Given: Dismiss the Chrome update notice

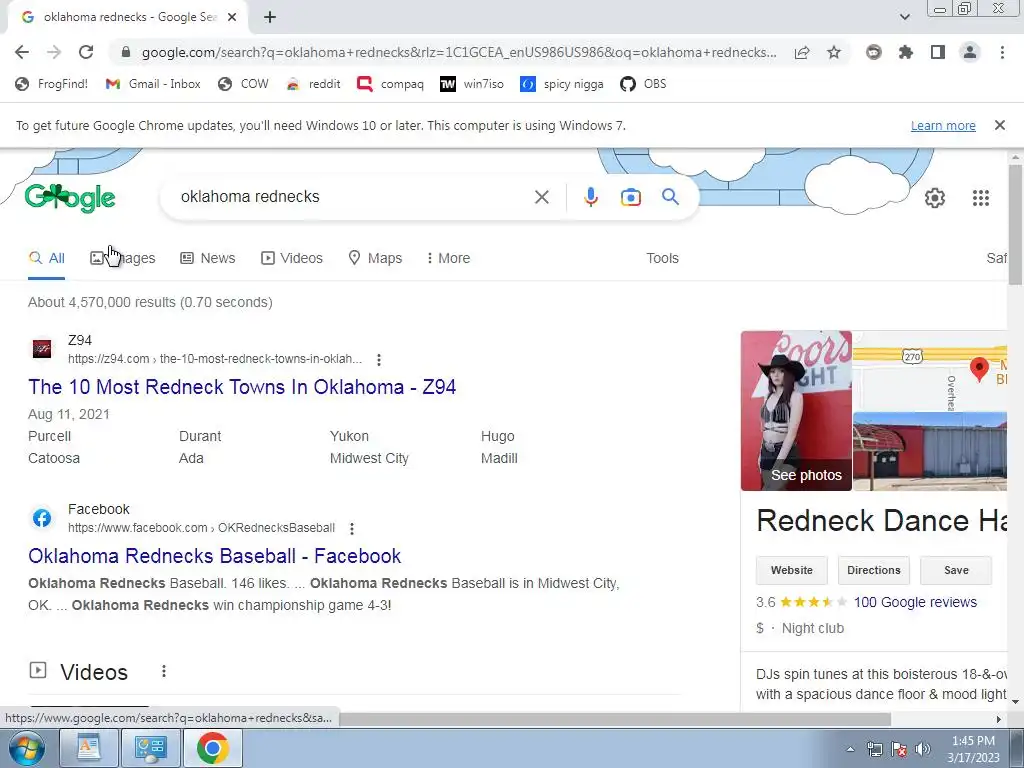Looking at the screenshot, I should pyautogui.click(x=999, y=125).
